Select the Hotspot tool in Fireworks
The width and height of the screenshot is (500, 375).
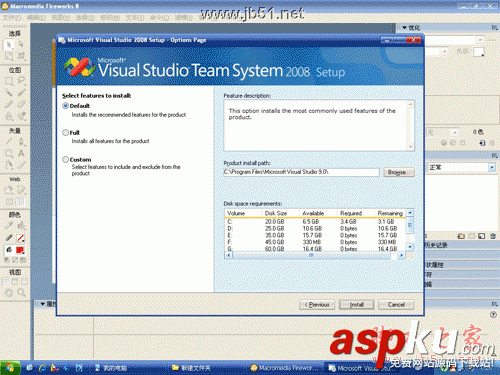[x=9, y=190]
